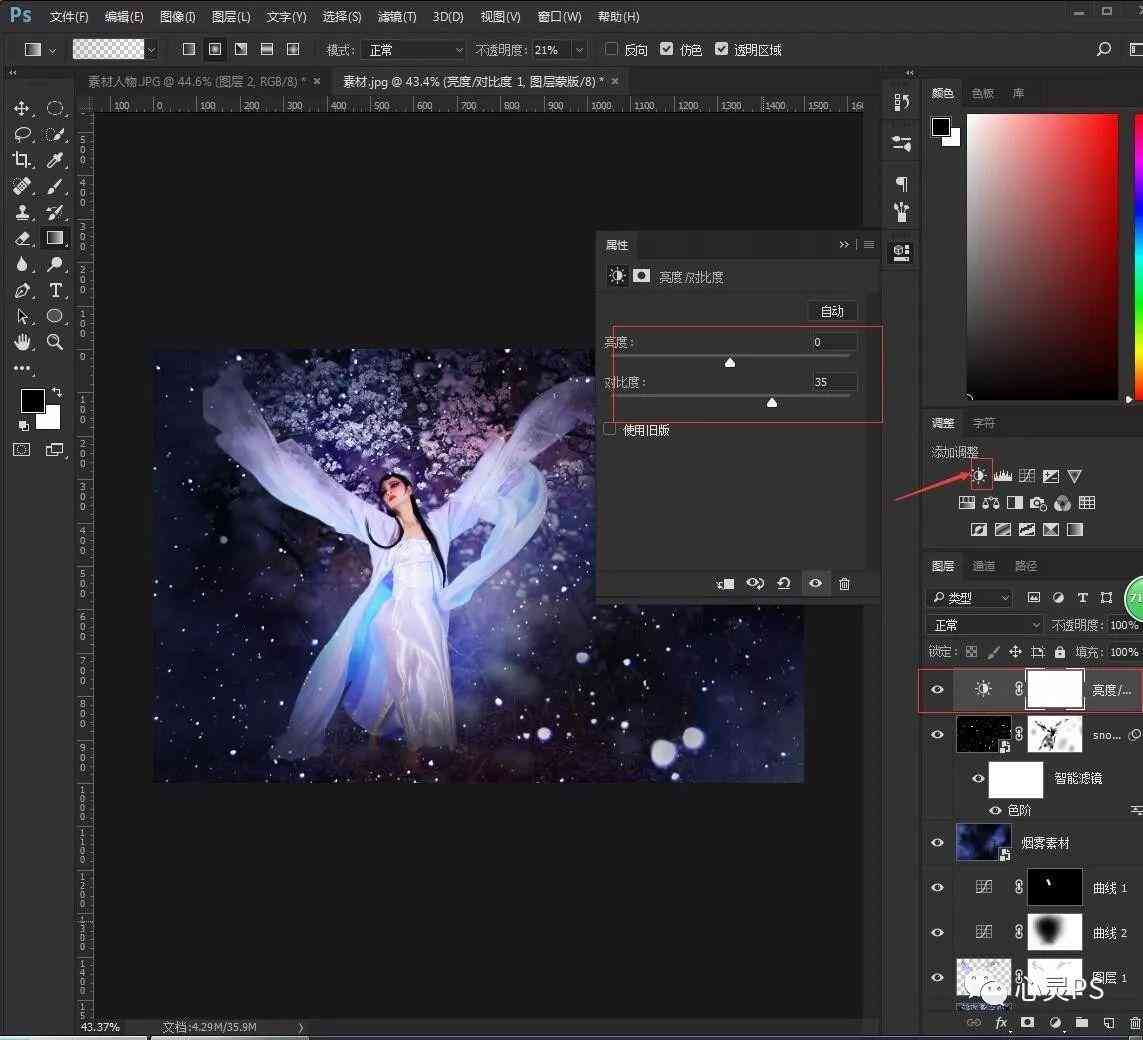Collapse the Properties panel with double arrows
This screenshot has width=1143, height=1040.
pyautogui.click(x=844, y=245)
